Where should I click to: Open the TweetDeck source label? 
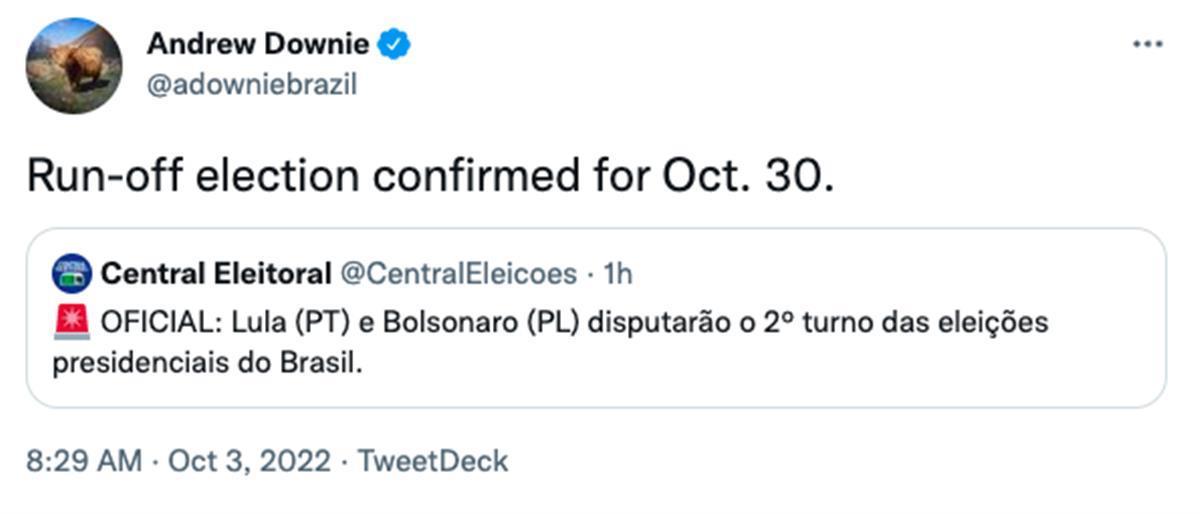point(433,461)
